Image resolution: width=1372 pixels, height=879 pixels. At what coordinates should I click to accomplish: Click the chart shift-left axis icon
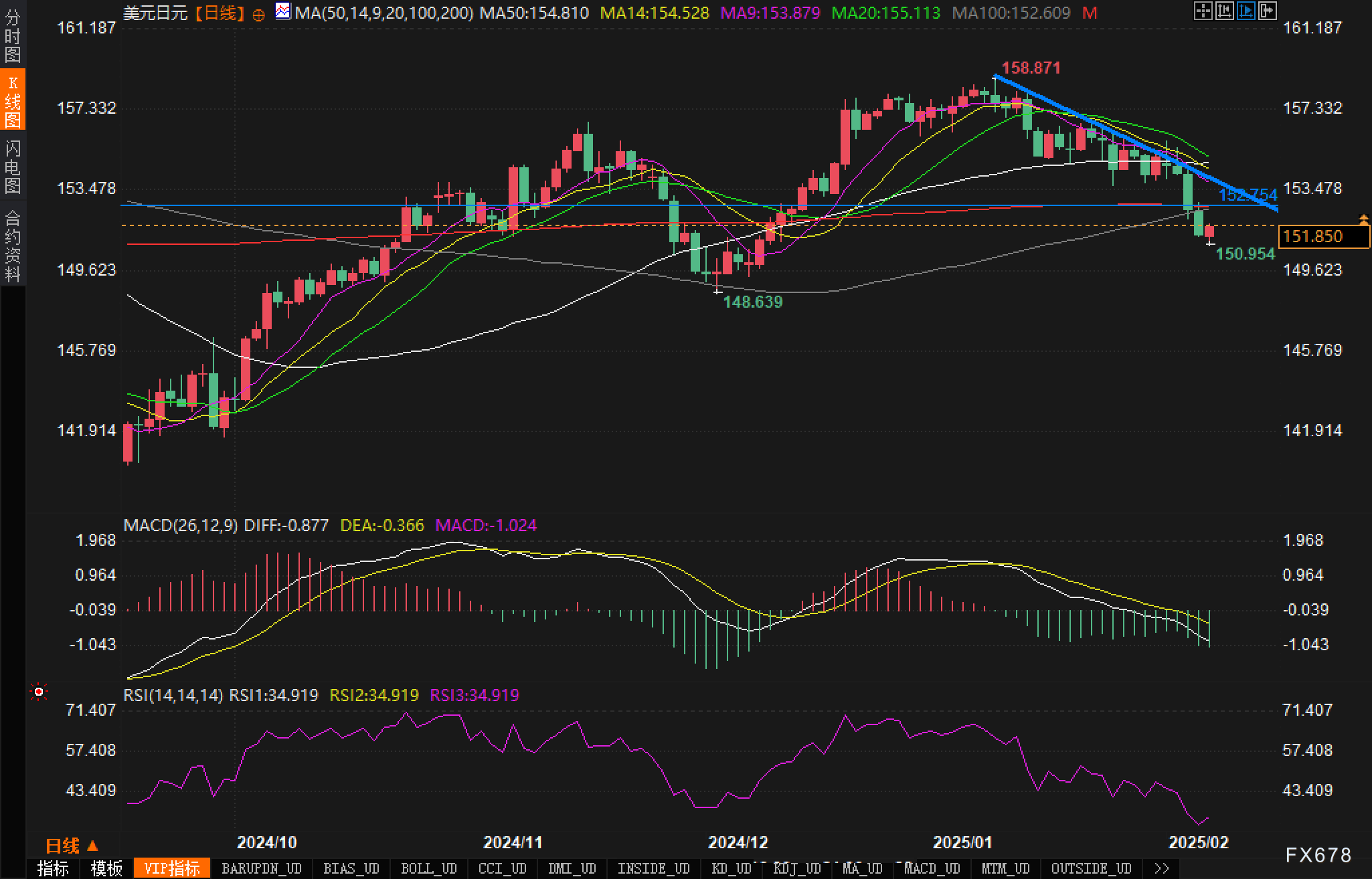(1225, 11)
